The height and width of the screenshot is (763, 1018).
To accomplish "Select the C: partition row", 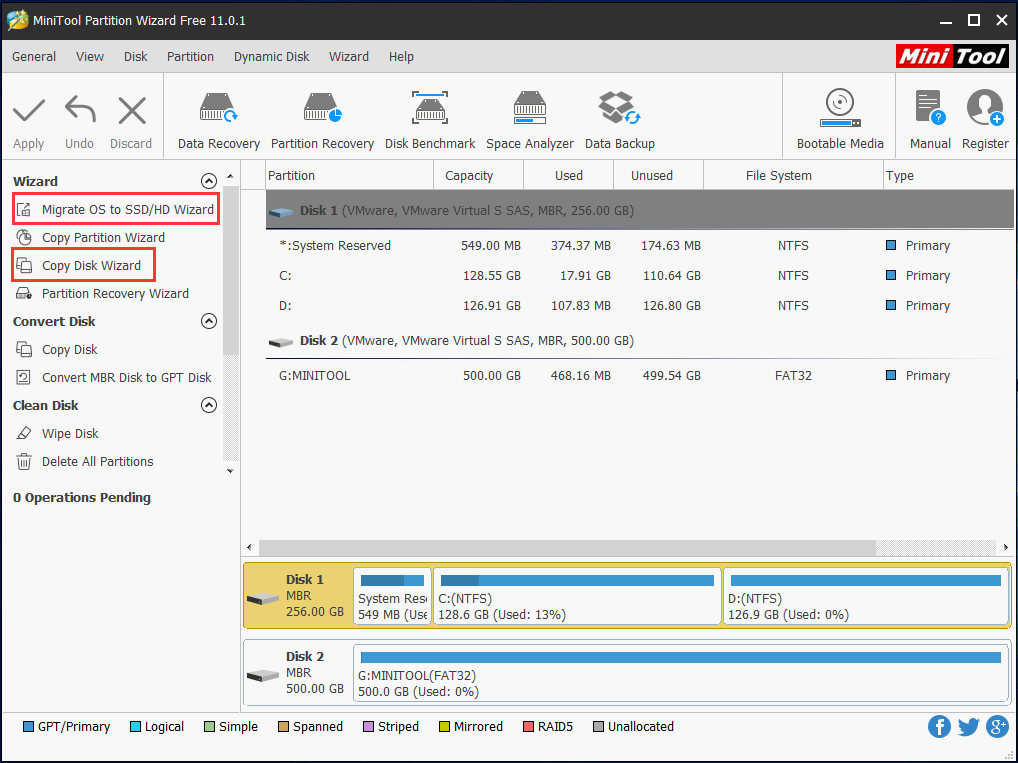I will (639, 275).
